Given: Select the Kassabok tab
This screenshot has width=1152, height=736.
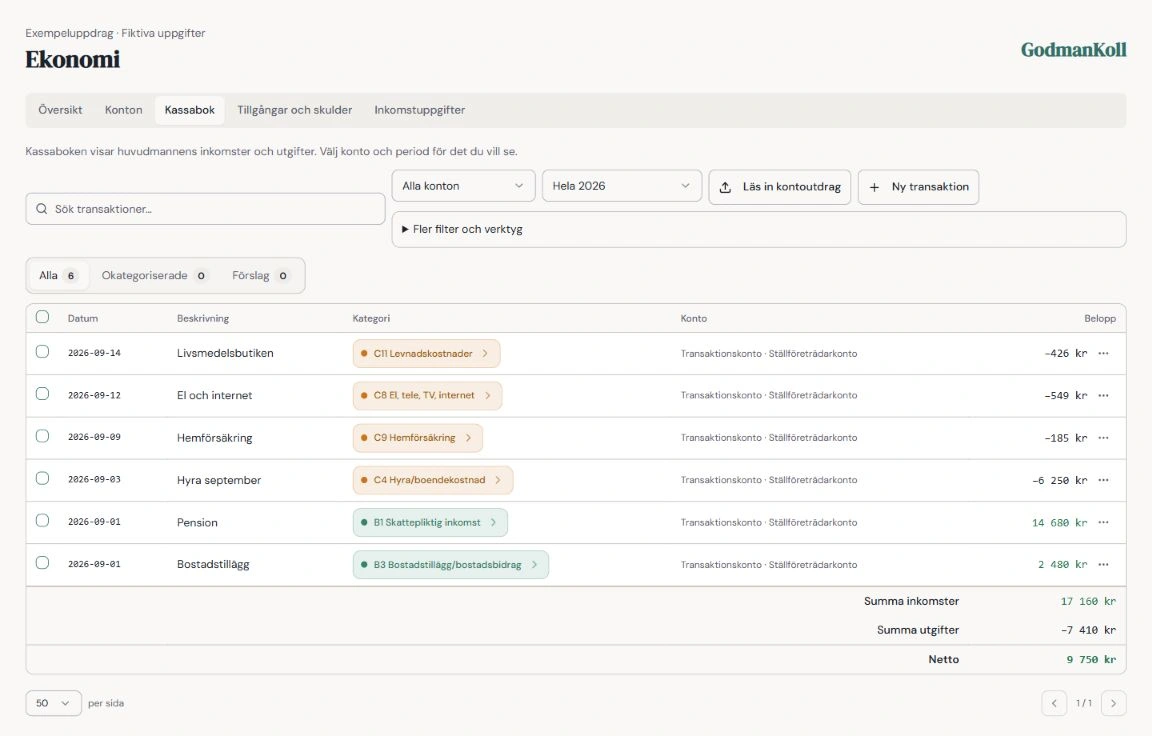Looking at the screenshot, I should [190, 110].
